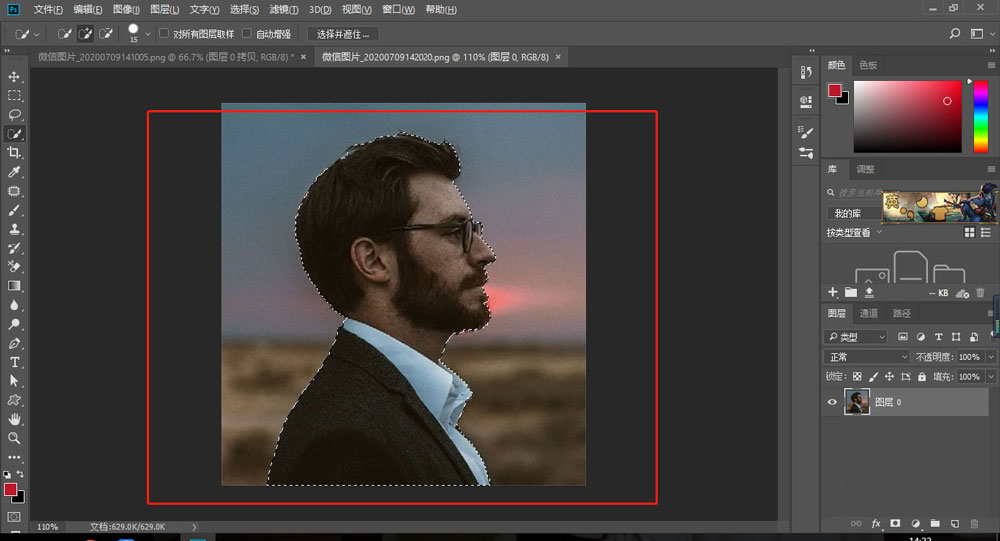Click the Add layer style fx icon
The height and width of the screenshot is (541, 1000).
876,523
